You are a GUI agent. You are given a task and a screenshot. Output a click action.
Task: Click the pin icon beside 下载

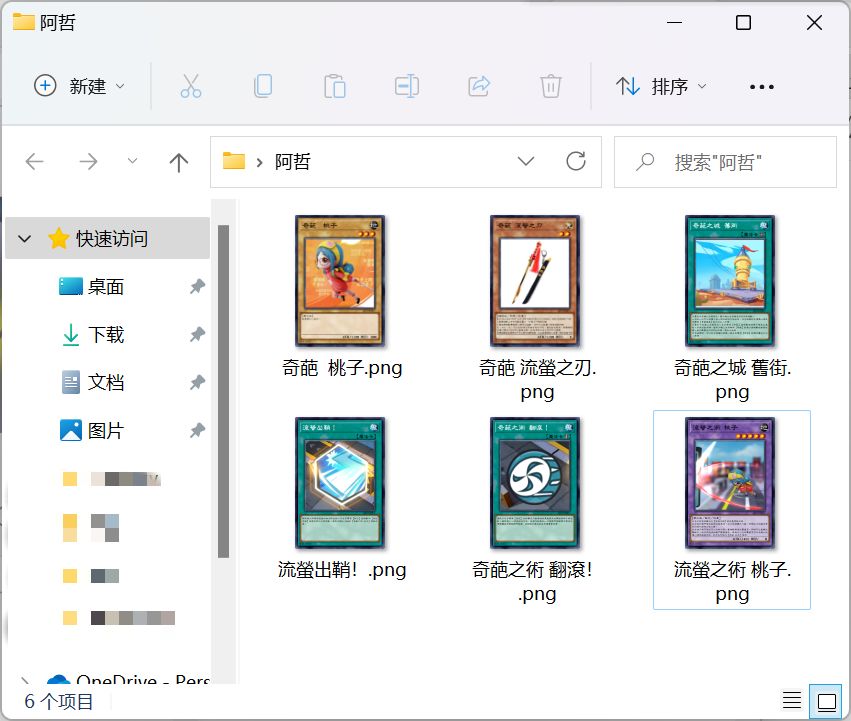197,334
